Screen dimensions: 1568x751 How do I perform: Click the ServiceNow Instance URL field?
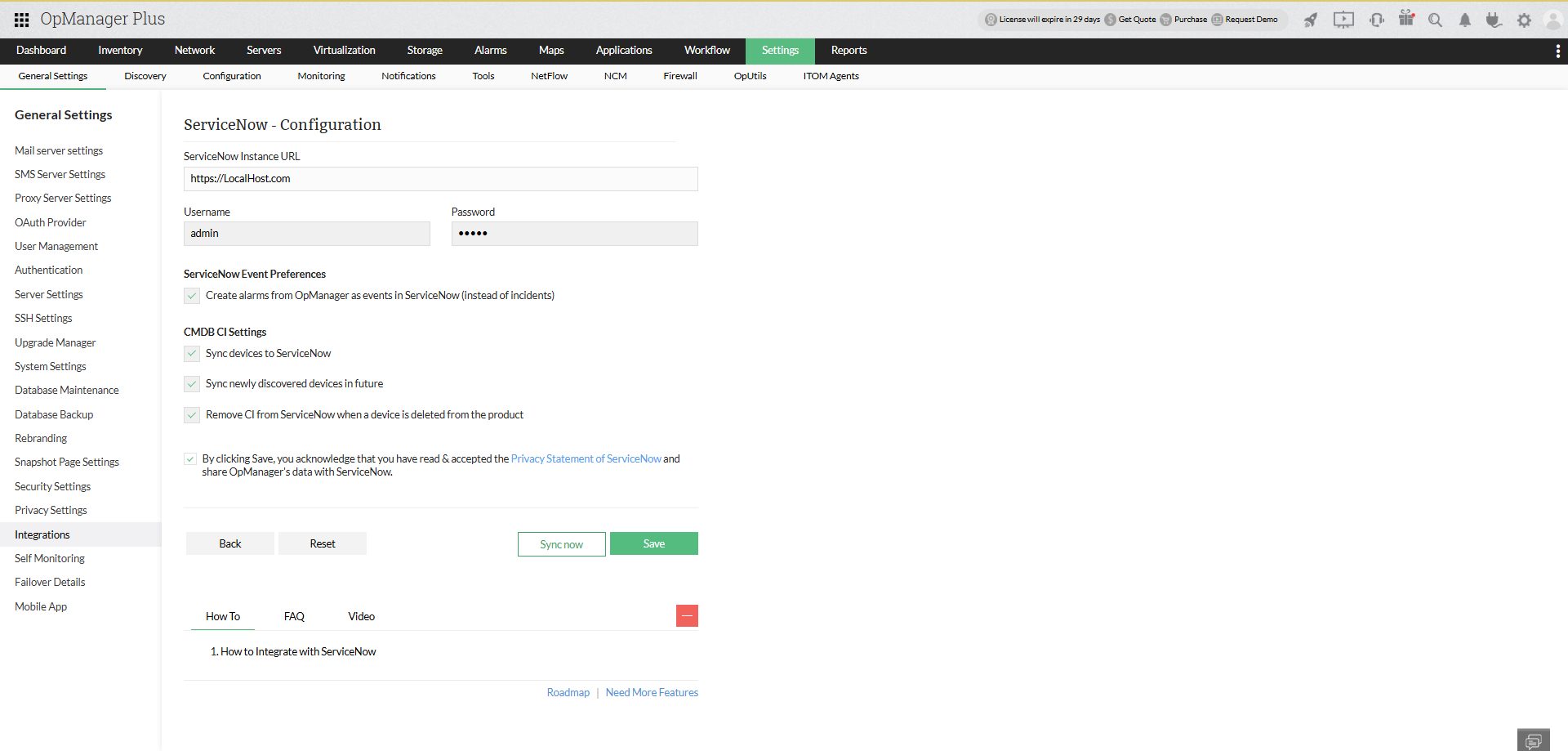441,179
